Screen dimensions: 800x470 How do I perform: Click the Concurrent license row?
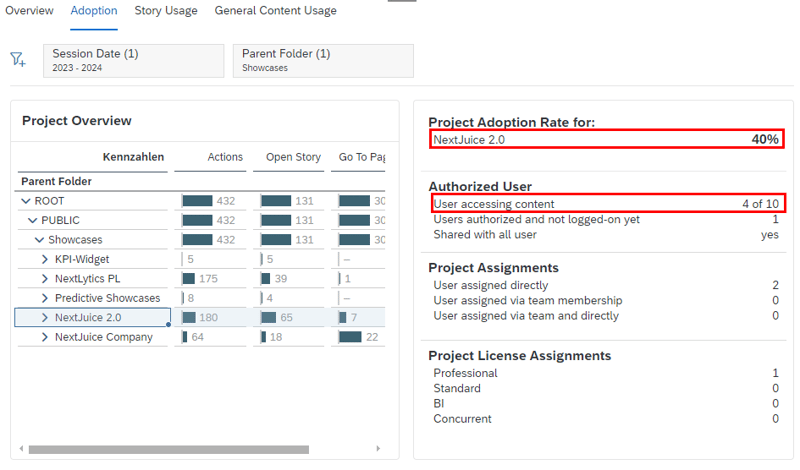(606, 419)
